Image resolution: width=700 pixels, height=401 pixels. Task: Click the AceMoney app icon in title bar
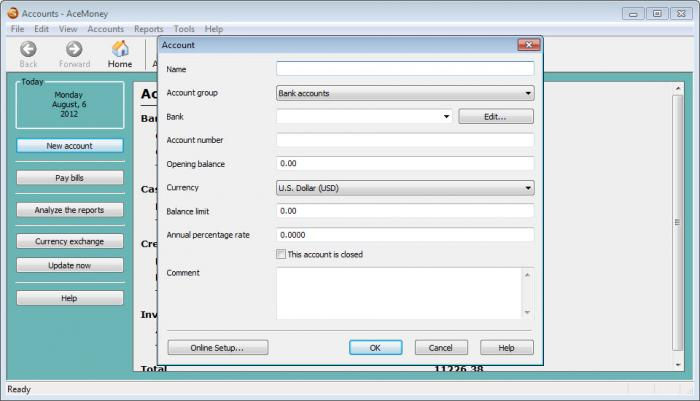click(x=12, y=13)
